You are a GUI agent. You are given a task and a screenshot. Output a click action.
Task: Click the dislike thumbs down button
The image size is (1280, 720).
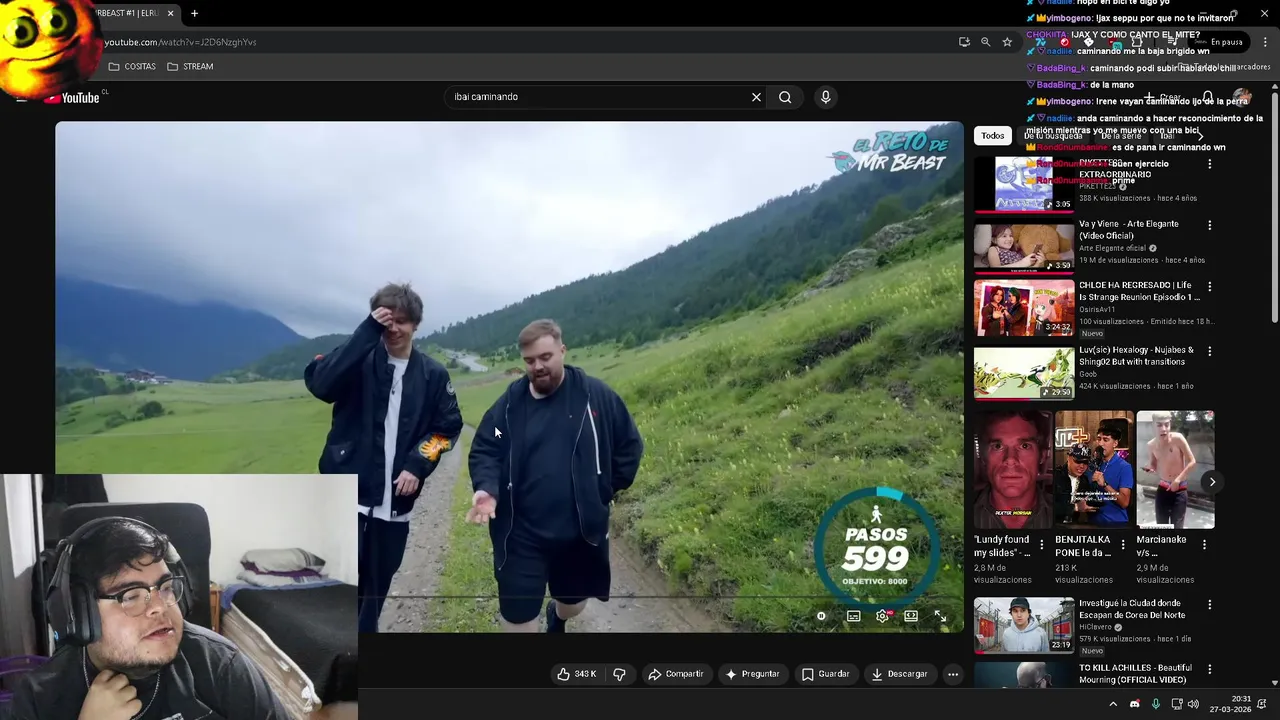619,674
